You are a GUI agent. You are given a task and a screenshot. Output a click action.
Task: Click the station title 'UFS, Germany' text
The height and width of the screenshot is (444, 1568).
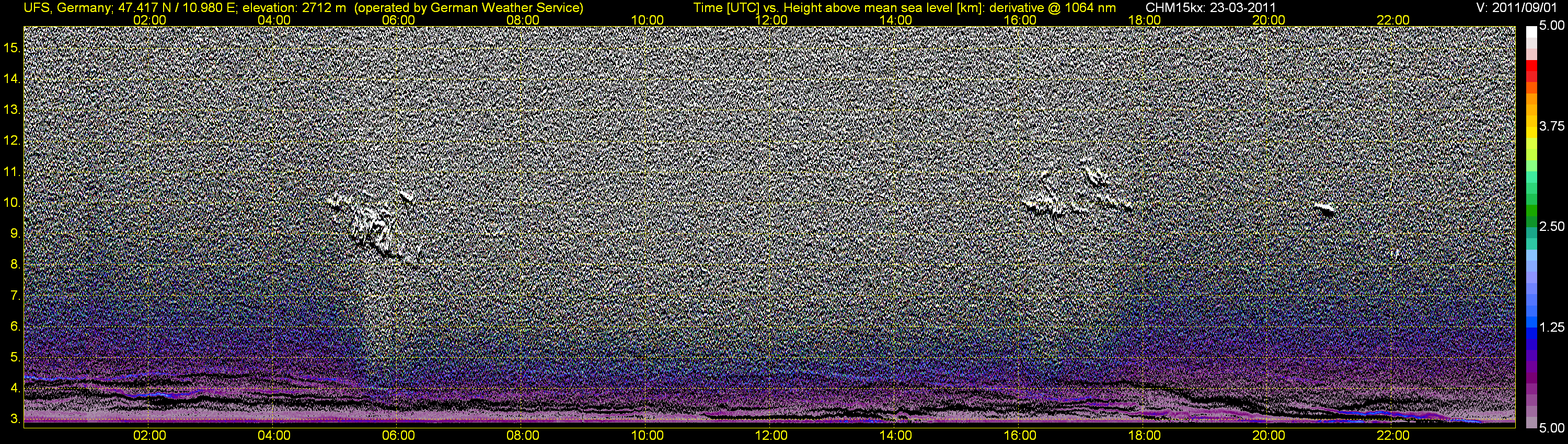coord(66,8)
